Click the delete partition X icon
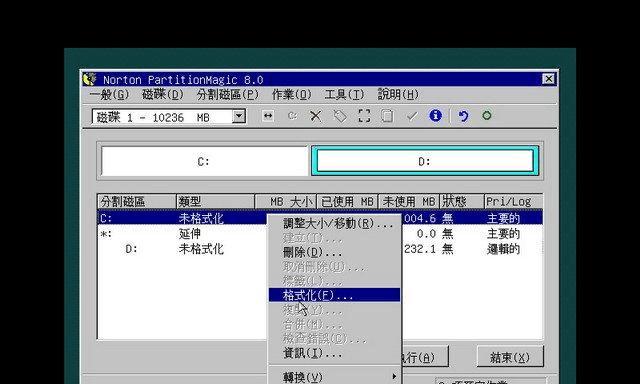This screenshot has height=384, width=640. point(316,116)
